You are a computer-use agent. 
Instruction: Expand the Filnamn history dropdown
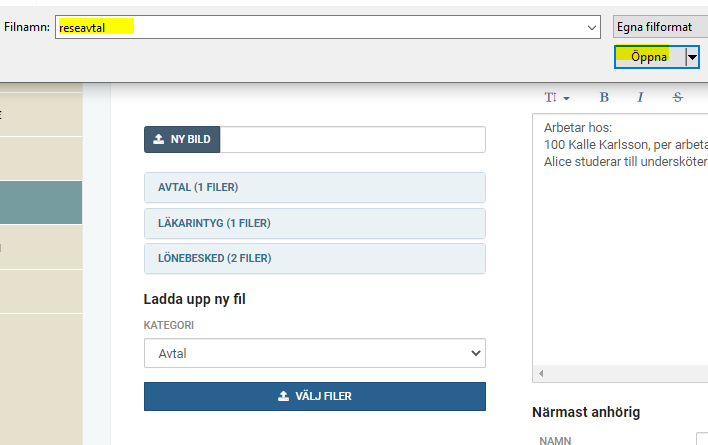[592, 28]
